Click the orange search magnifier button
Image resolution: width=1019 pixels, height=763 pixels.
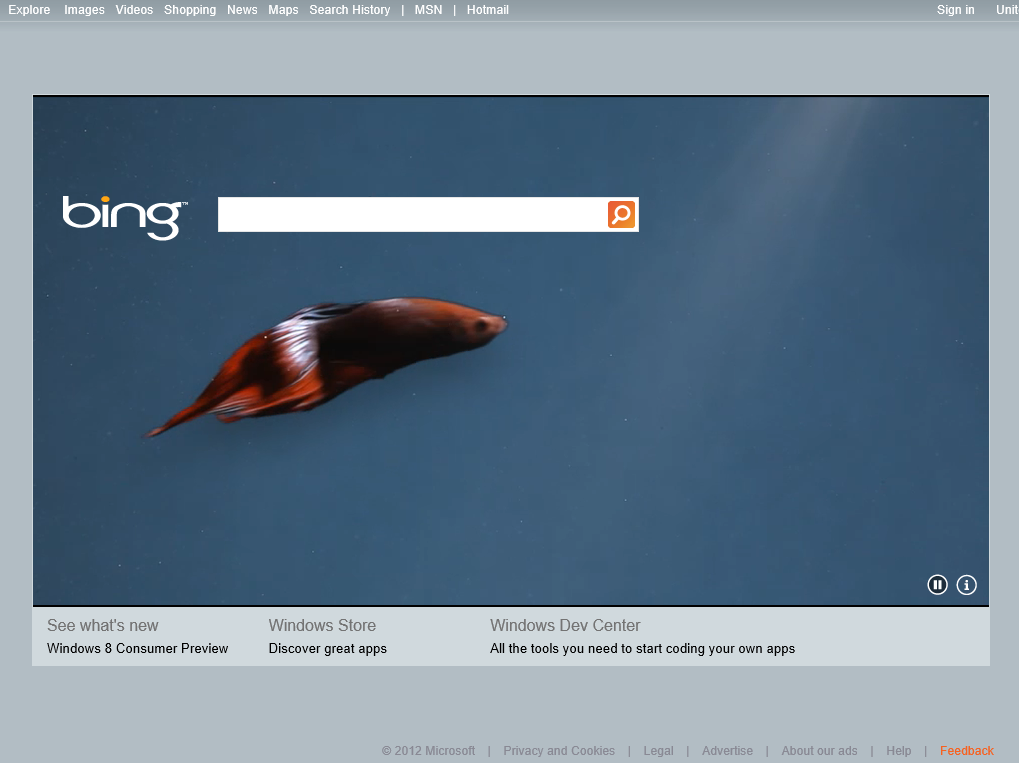(x=621, y=214)
